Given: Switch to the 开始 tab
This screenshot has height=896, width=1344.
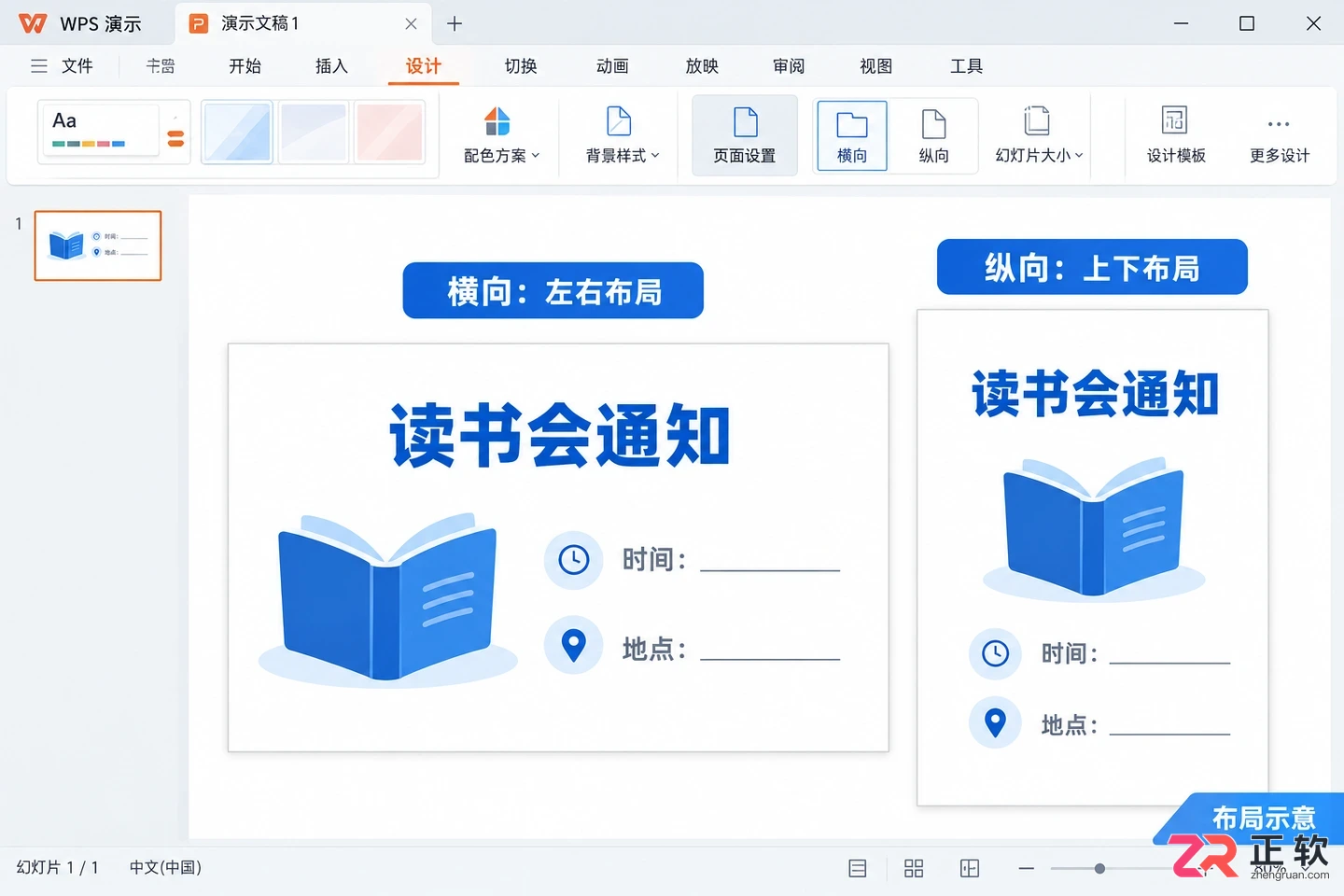Looking at the screenshot, I should point(245,66).
